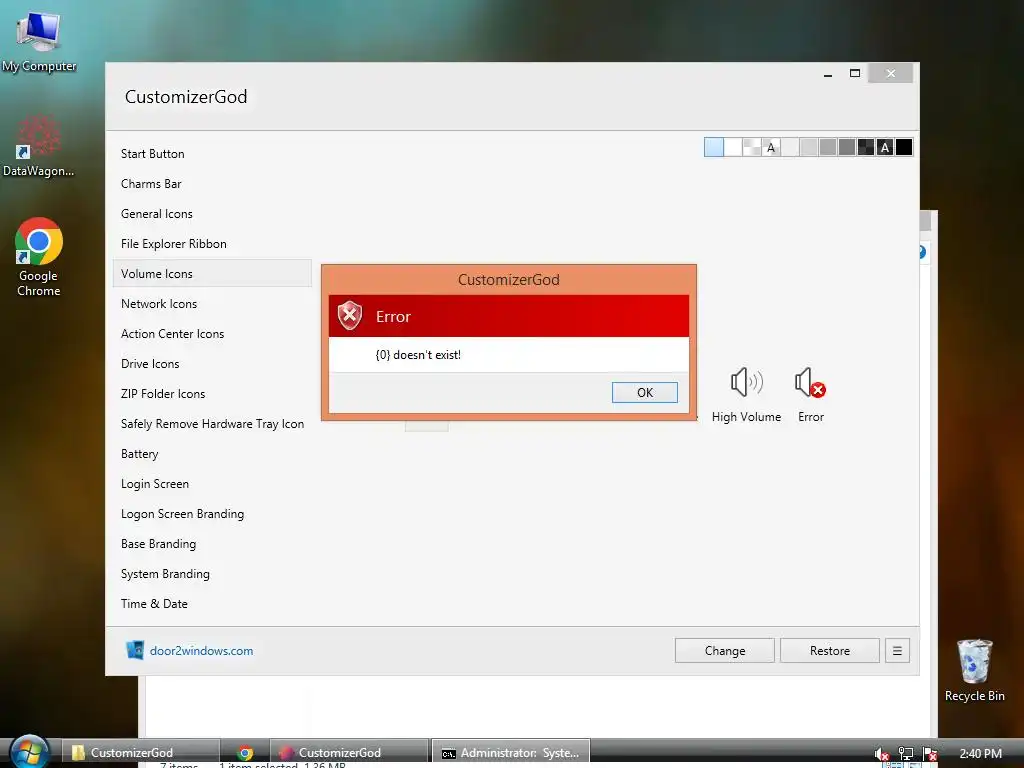Image resolution: width=1024 pixels, height=768 pixels.
Task: Choose the dark swatch with letter A
Action: 885,147
